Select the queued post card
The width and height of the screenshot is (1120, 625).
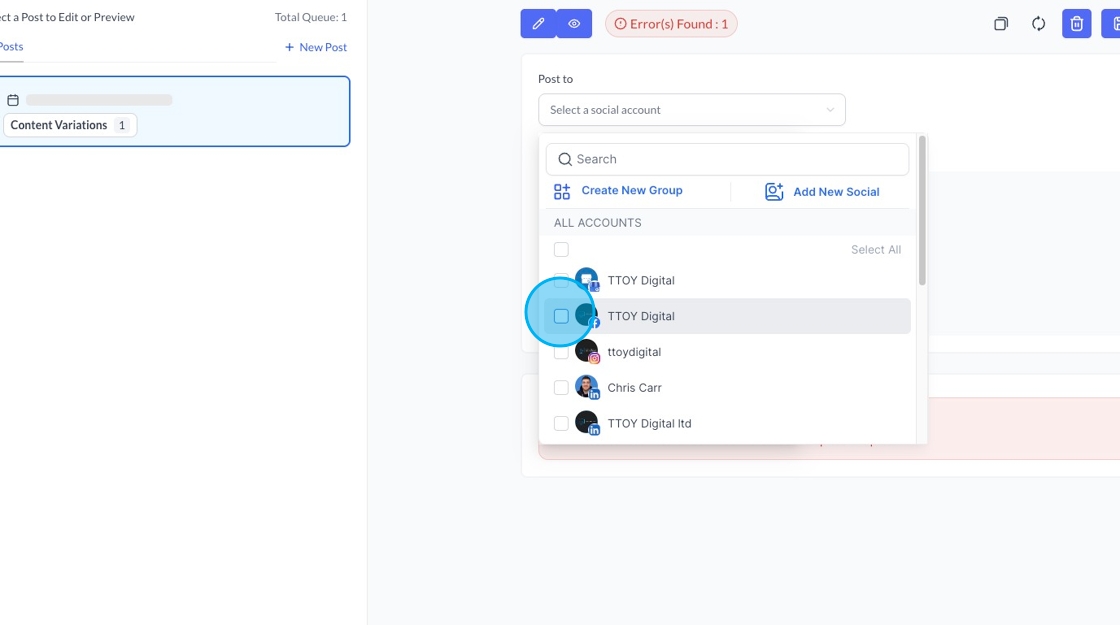pos(173,111)
